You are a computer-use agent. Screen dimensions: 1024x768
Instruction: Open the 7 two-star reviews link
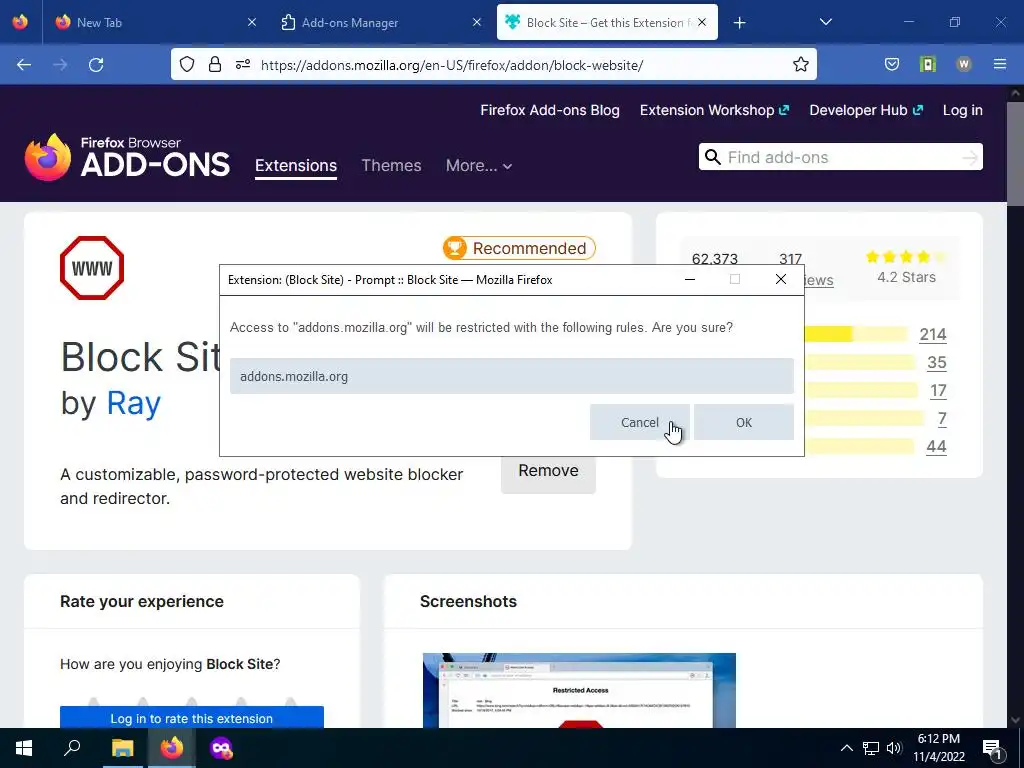tap(942, 419)
